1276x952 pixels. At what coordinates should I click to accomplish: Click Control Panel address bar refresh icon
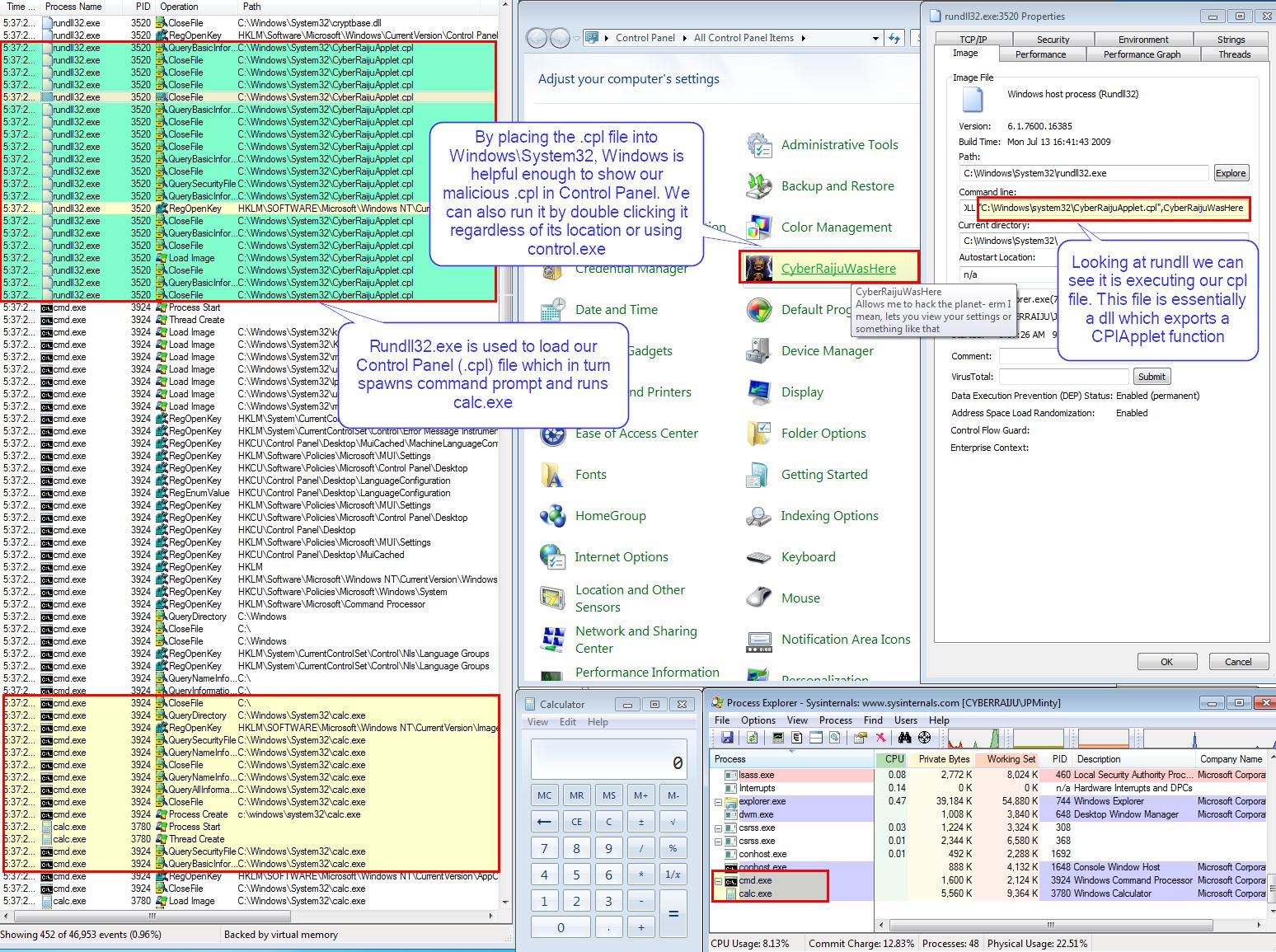(894, 38)
